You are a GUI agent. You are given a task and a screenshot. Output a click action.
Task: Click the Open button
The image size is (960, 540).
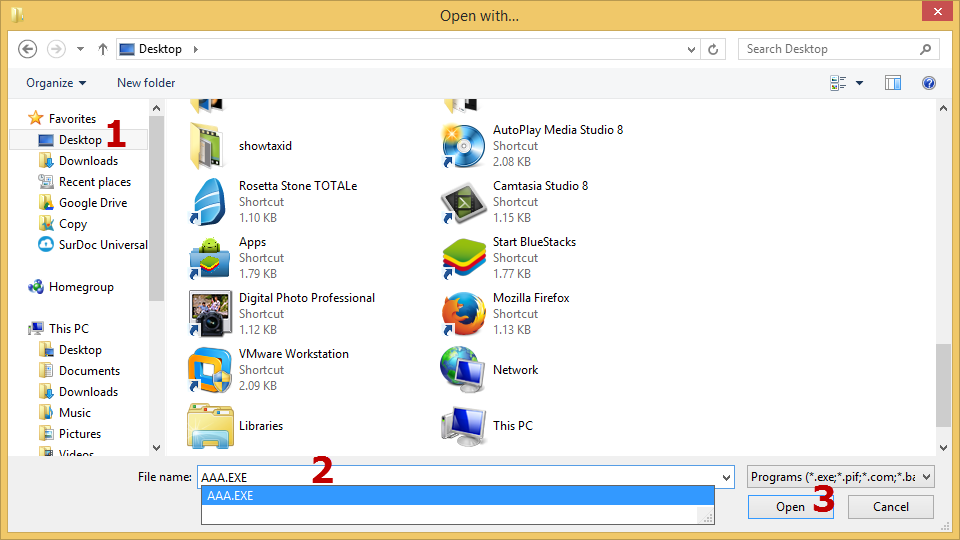pos(790,507)
